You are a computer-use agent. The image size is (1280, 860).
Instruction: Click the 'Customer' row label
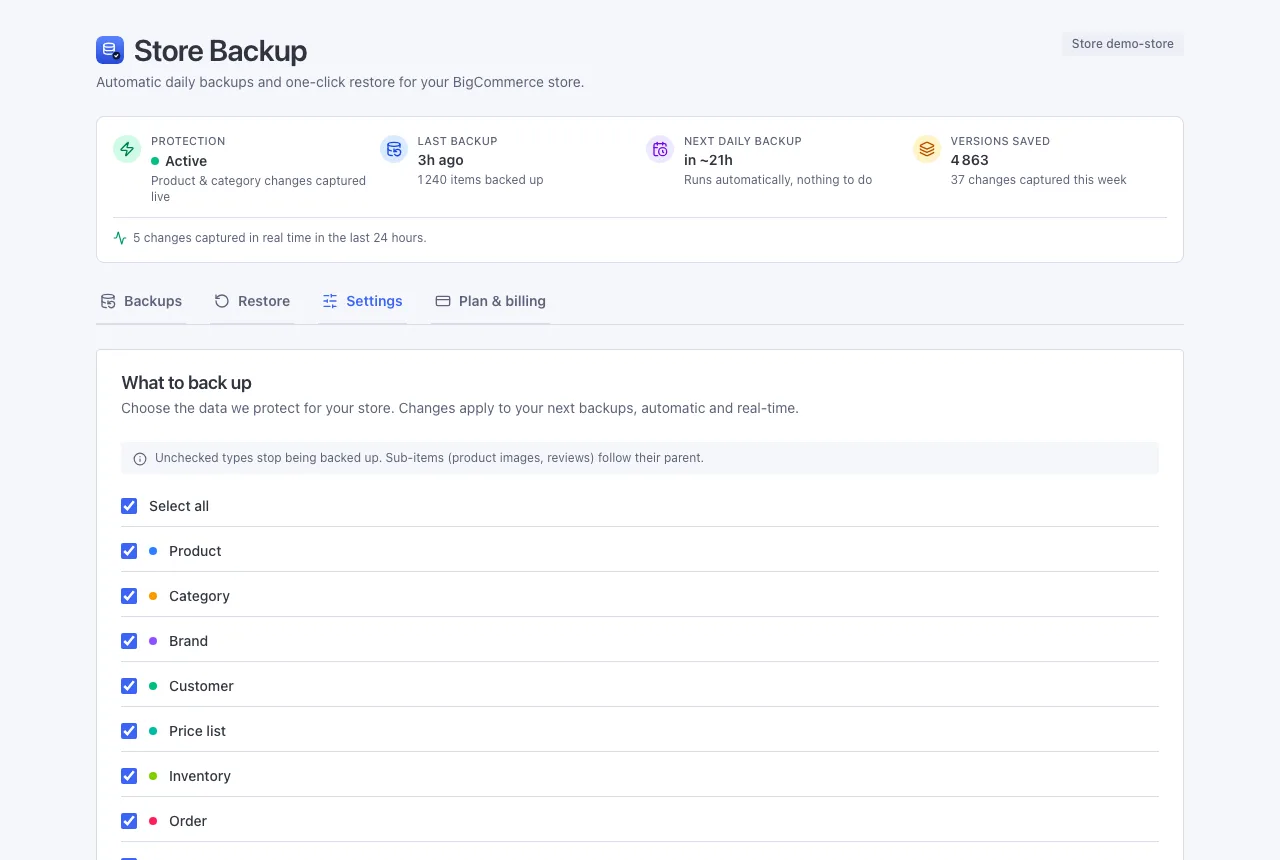(201, 686)
